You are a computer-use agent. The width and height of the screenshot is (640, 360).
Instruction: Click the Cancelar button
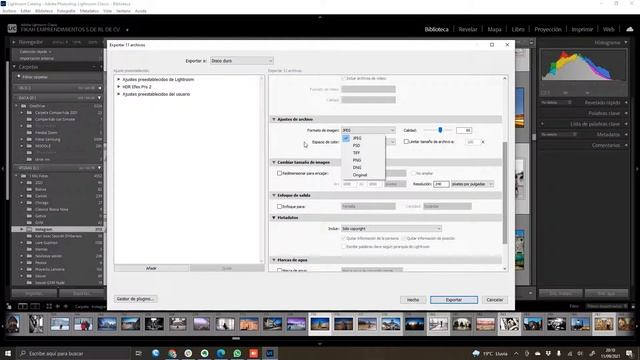495,300
